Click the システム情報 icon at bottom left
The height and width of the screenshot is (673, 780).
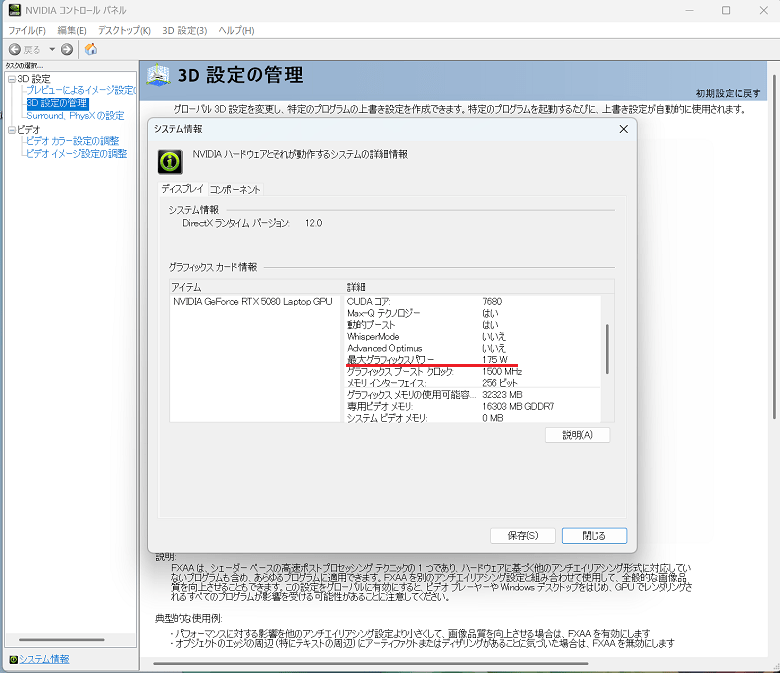(12, 659)
